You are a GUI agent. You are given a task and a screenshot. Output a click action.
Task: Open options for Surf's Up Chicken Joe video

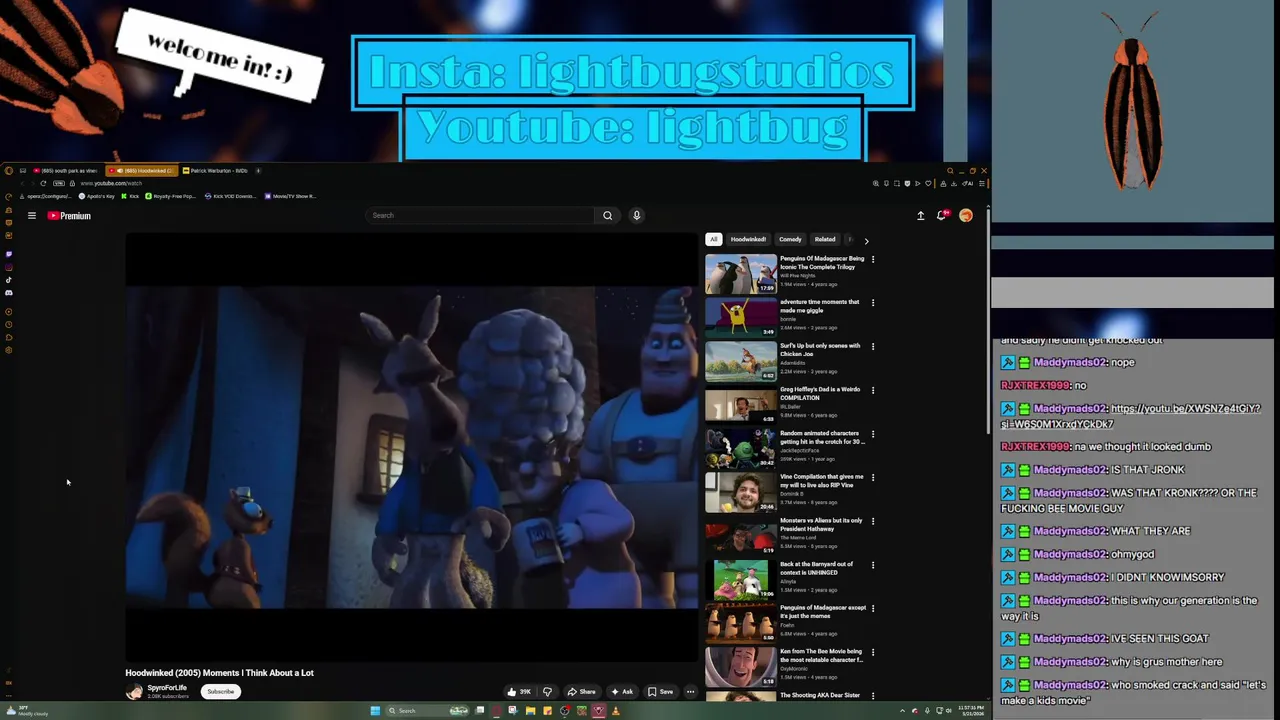tap(873, 347)
